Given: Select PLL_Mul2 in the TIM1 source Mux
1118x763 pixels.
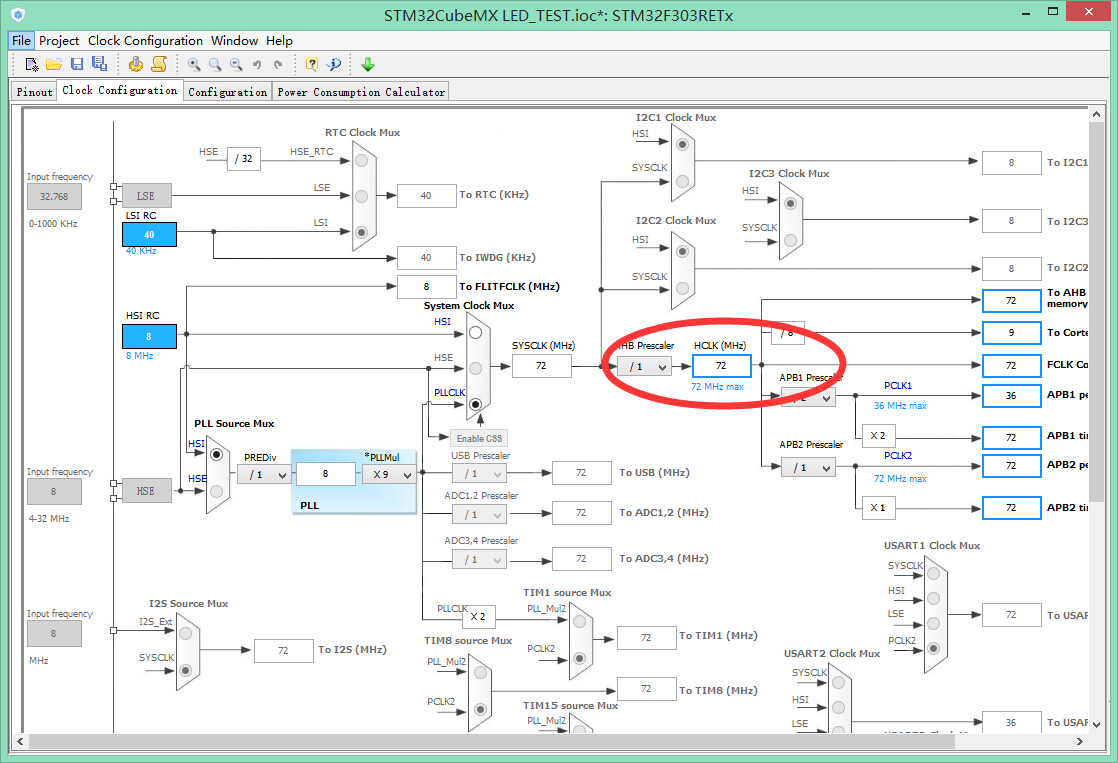Looking at the screenshot, I should pyautogui.click(x=580, y=622).
